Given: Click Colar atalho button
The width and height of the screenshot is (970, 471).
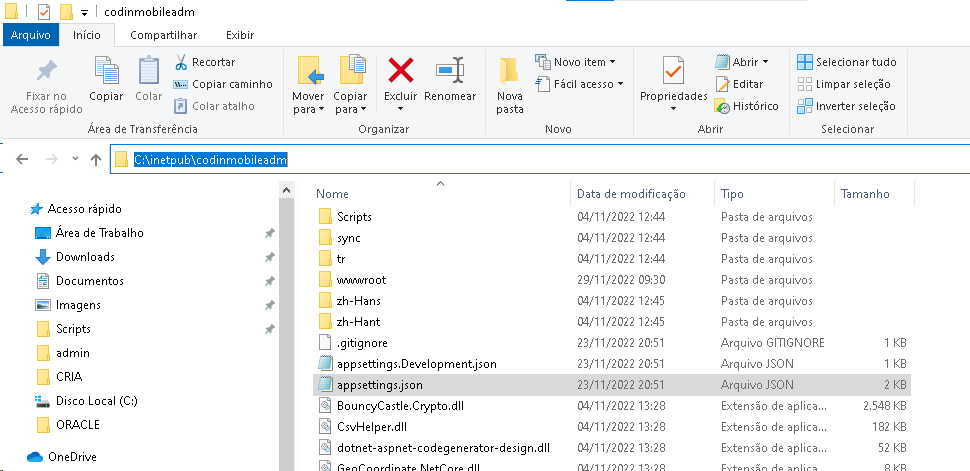Looking at the screenshot, I should (214, 106).
